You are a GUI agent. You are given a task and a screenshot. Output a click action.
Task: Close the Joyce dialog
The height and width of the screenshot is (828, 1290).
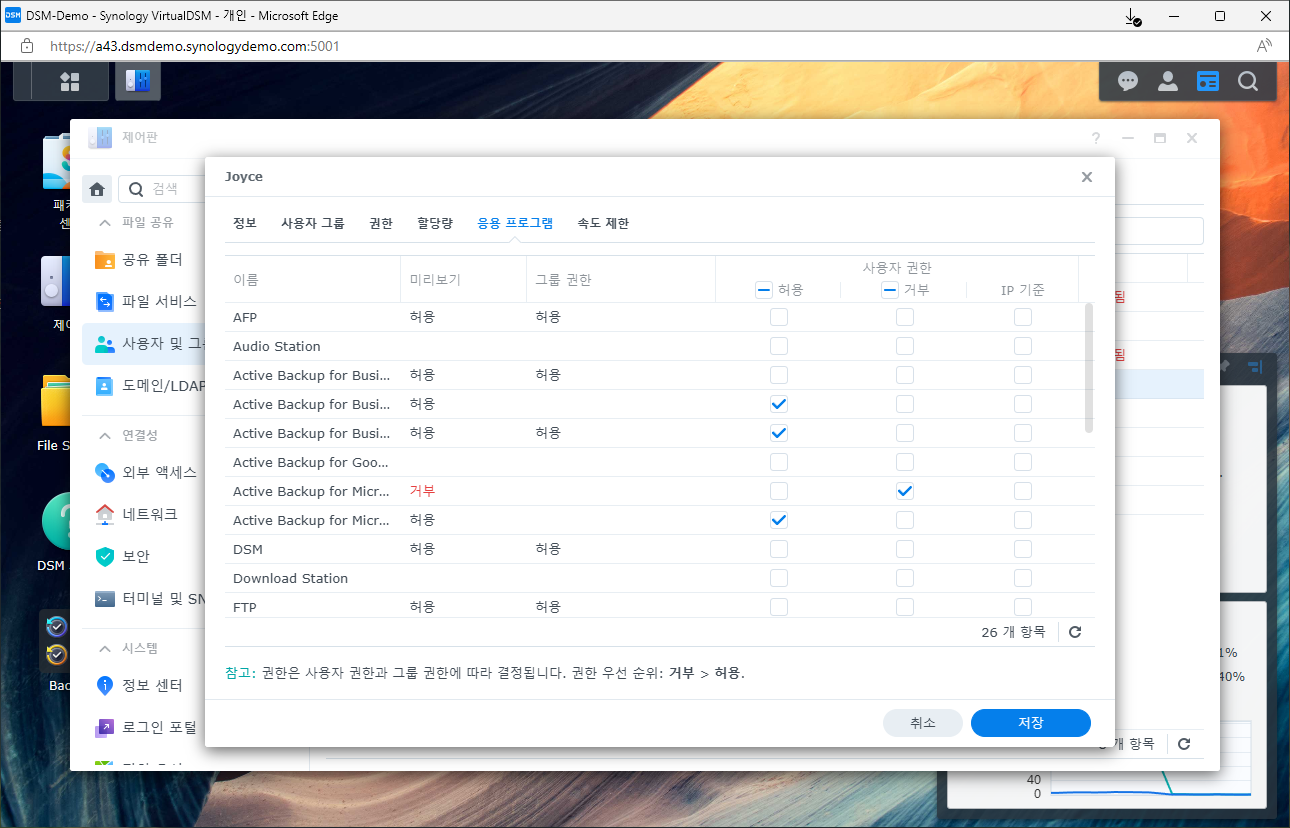tap(1087, 177)
